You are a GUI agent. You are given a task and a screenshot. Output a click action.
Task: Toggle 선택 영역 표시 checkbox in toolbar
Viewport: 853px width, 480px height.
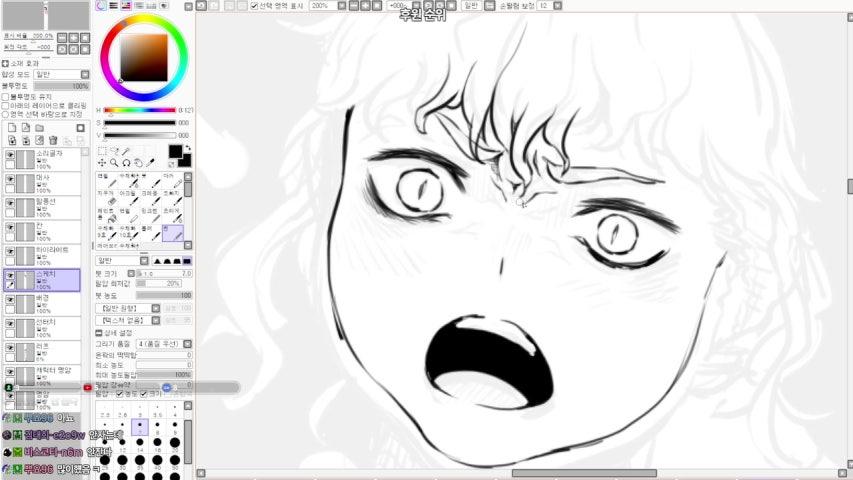[x=254, y=5]
